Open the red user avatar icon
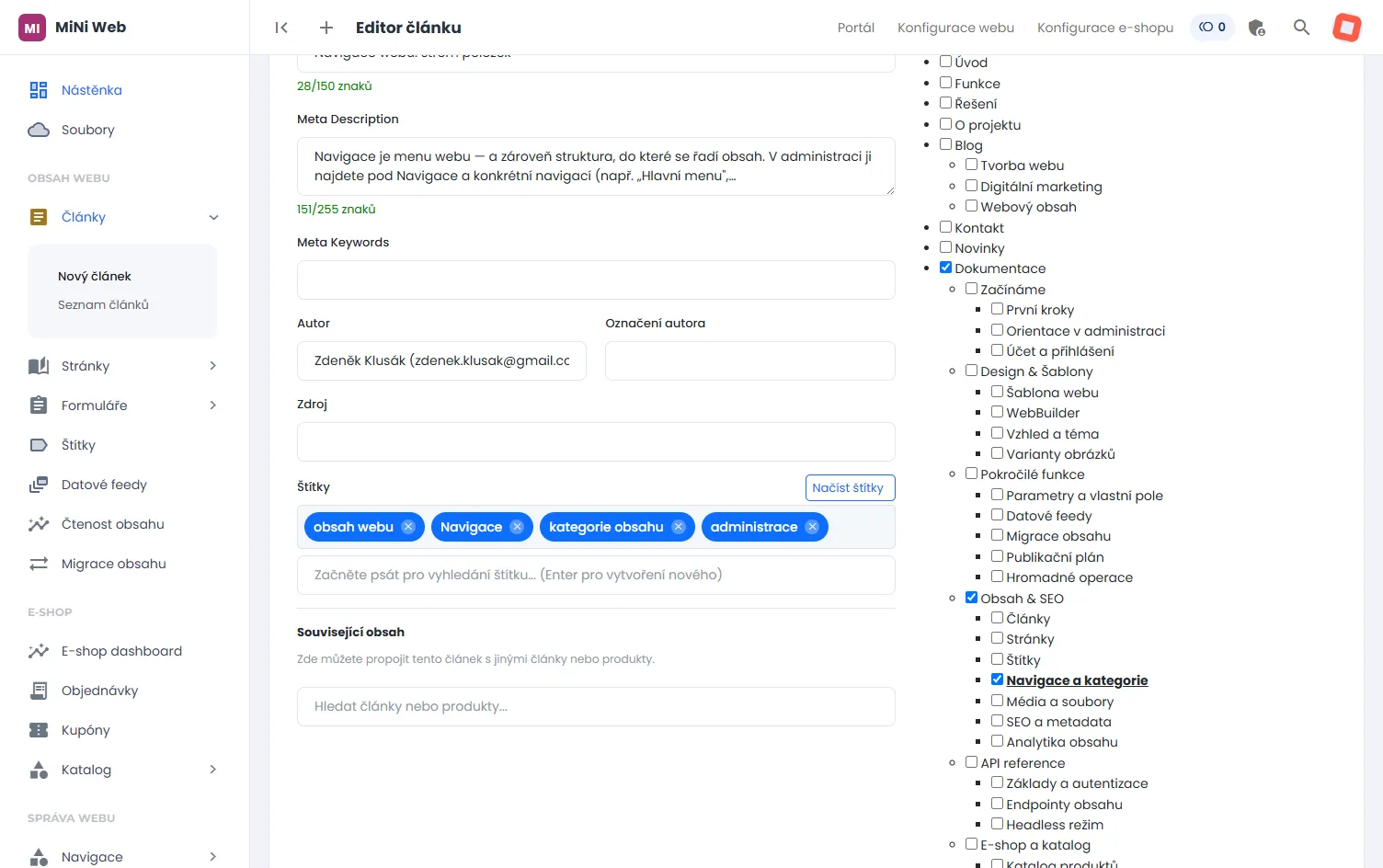This screenshot has width=1383, height=868. (x=1347, y=28)
